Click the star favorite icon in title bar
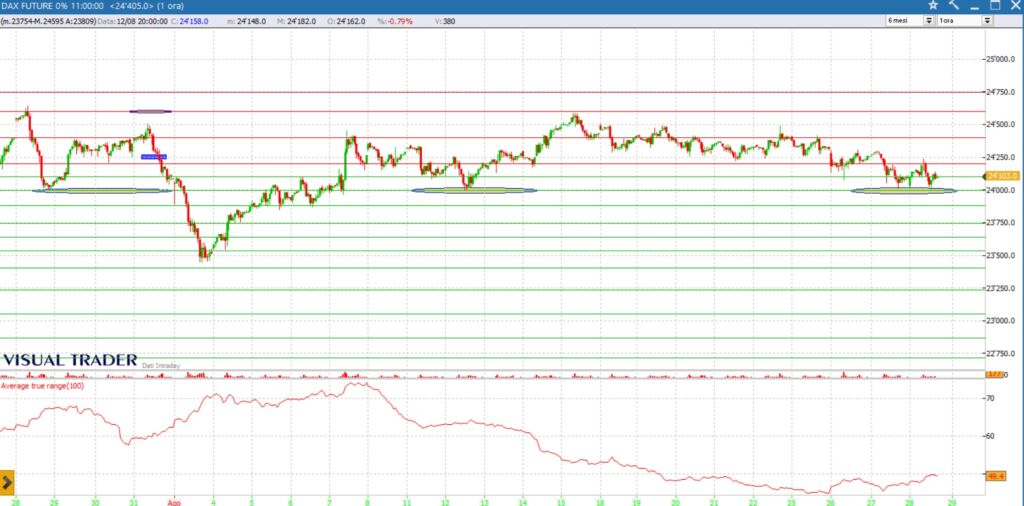This screenshot has width=1024, height=506. 933,5
